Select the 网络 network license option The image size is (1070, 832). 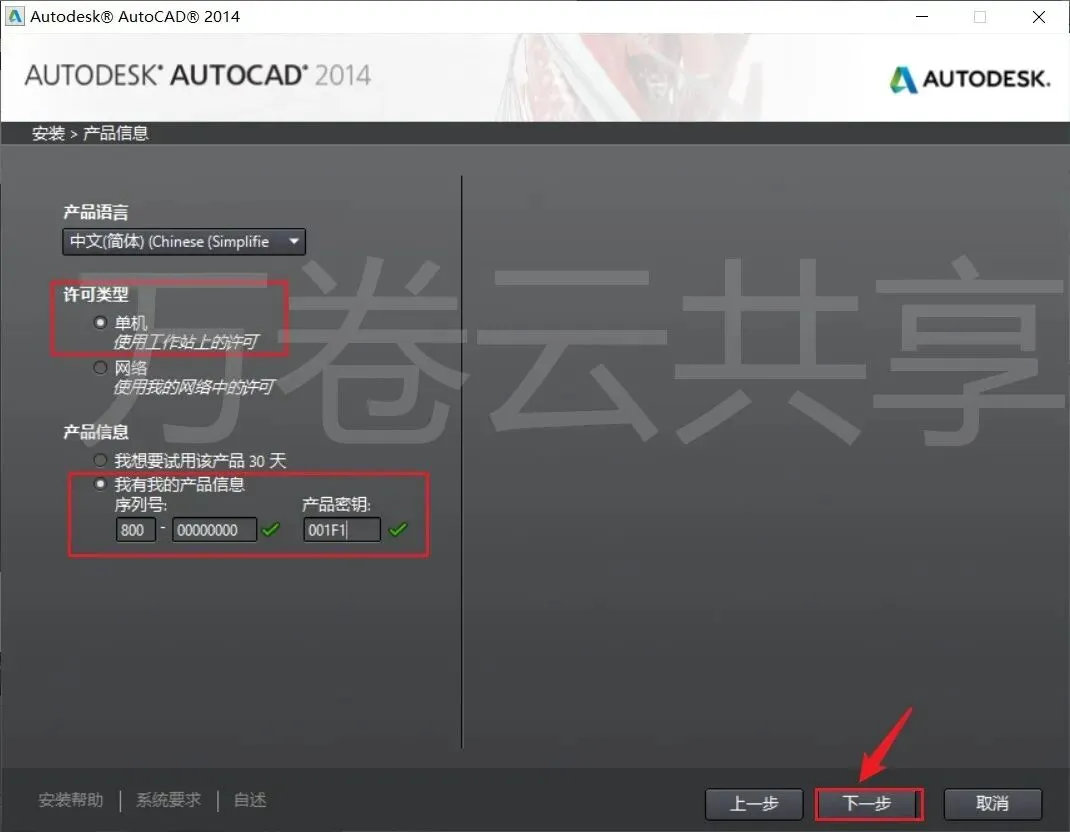pos(100,368)
